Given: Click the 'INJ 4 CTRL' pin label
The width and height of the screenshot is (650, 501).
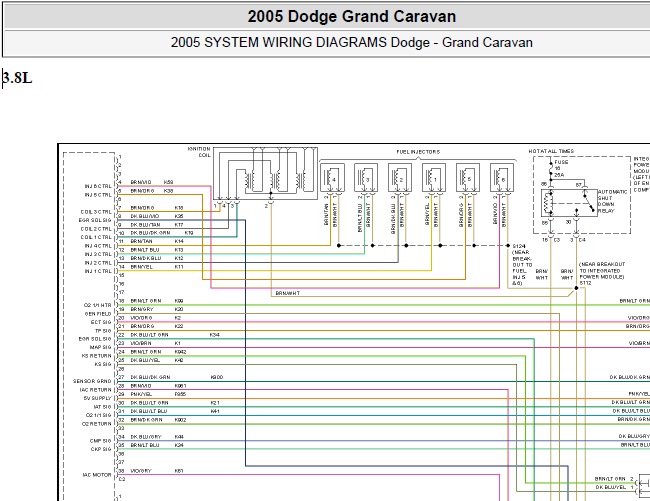Looking at the screenshot, I should [98, 246].
